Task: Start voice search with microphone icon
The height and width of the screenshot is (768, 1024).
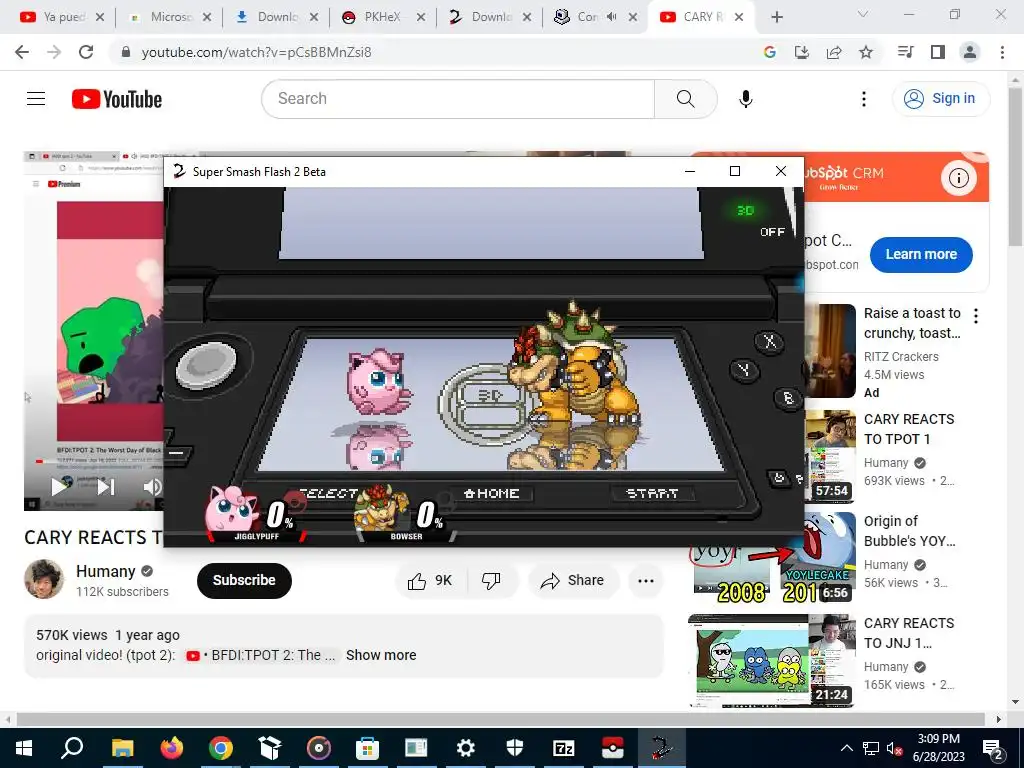Action: [745, 99]
